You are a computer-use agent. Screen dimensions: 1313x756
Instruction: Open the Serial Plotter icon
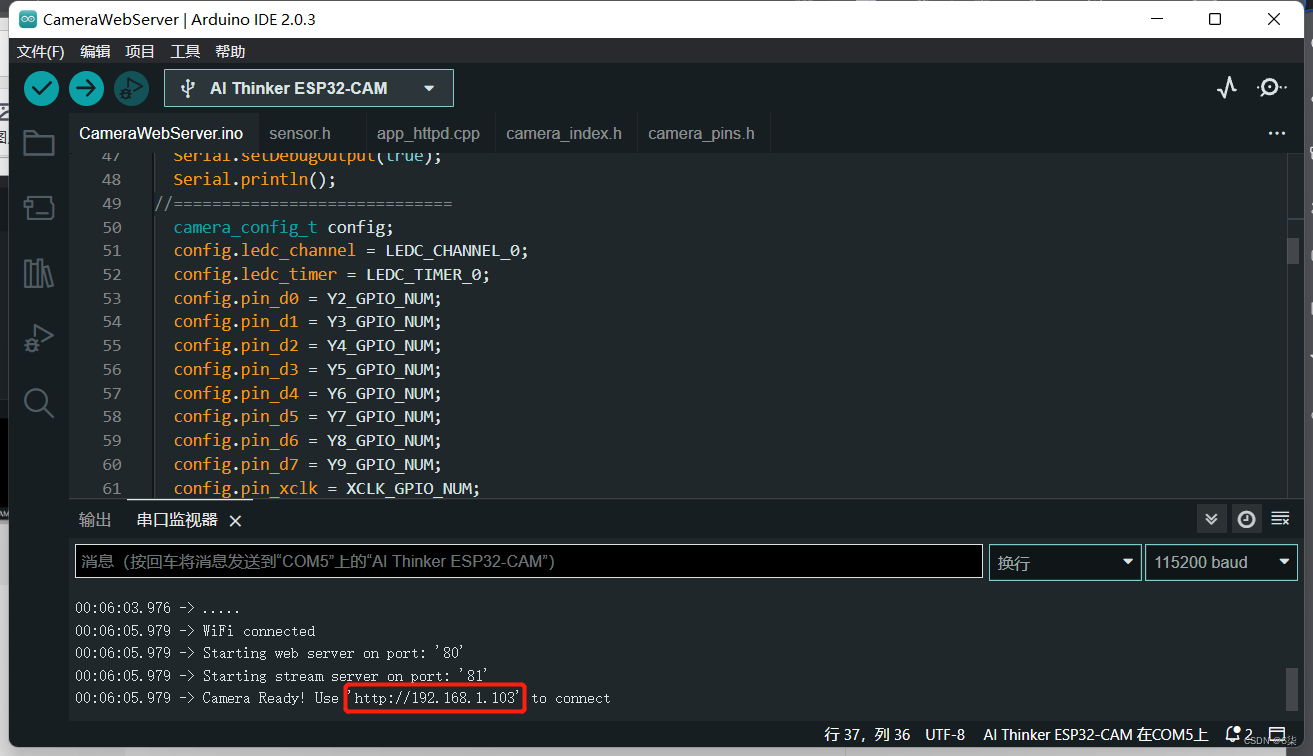1227,88
